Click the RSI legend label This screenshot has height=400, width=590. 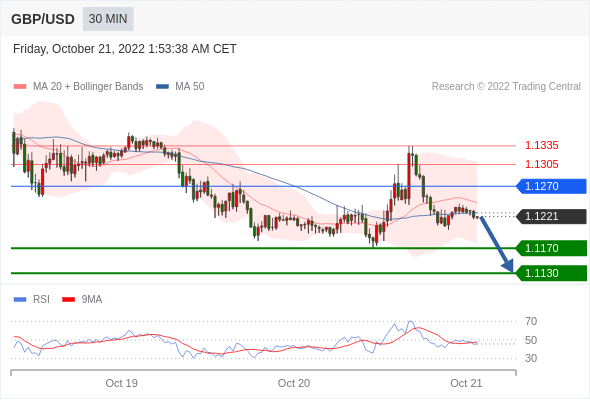tap(41, 300)
